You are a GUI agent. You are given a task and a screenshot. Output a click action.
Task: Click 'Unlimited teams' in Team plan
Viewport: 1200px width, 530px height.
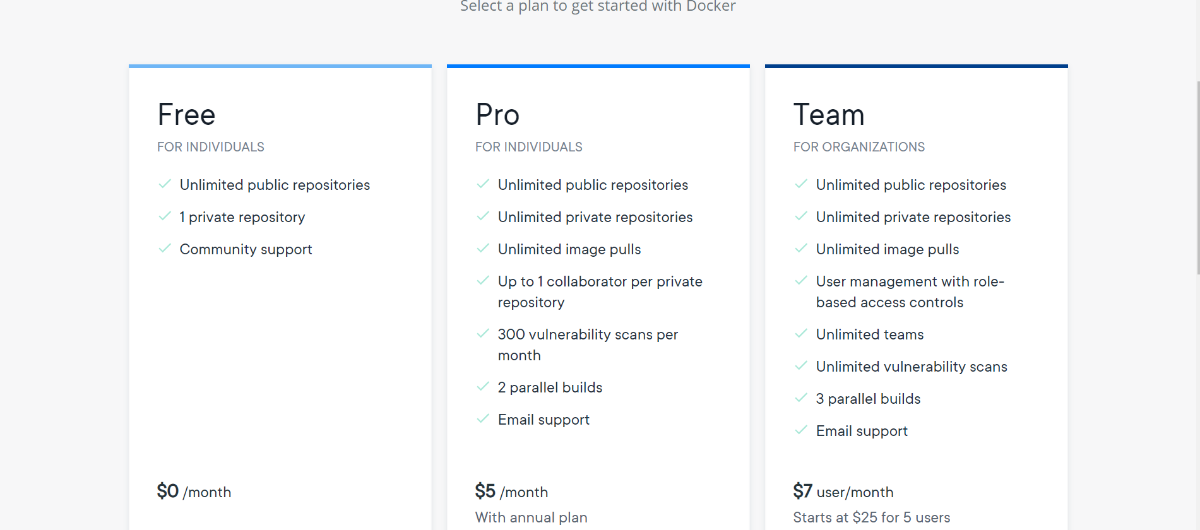(870, 334)
